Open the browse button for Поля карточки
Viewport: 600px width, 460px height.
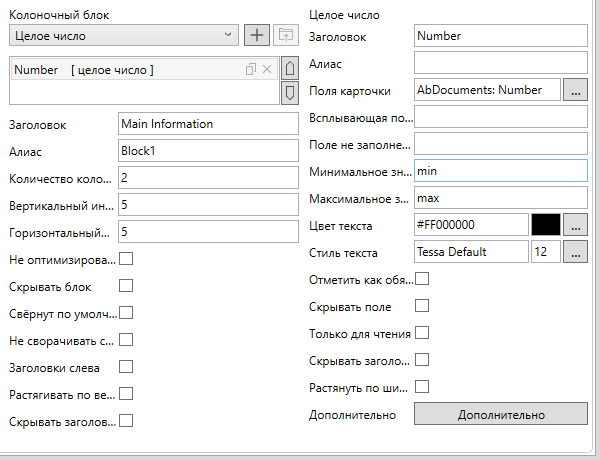click(x=574, y=90)
